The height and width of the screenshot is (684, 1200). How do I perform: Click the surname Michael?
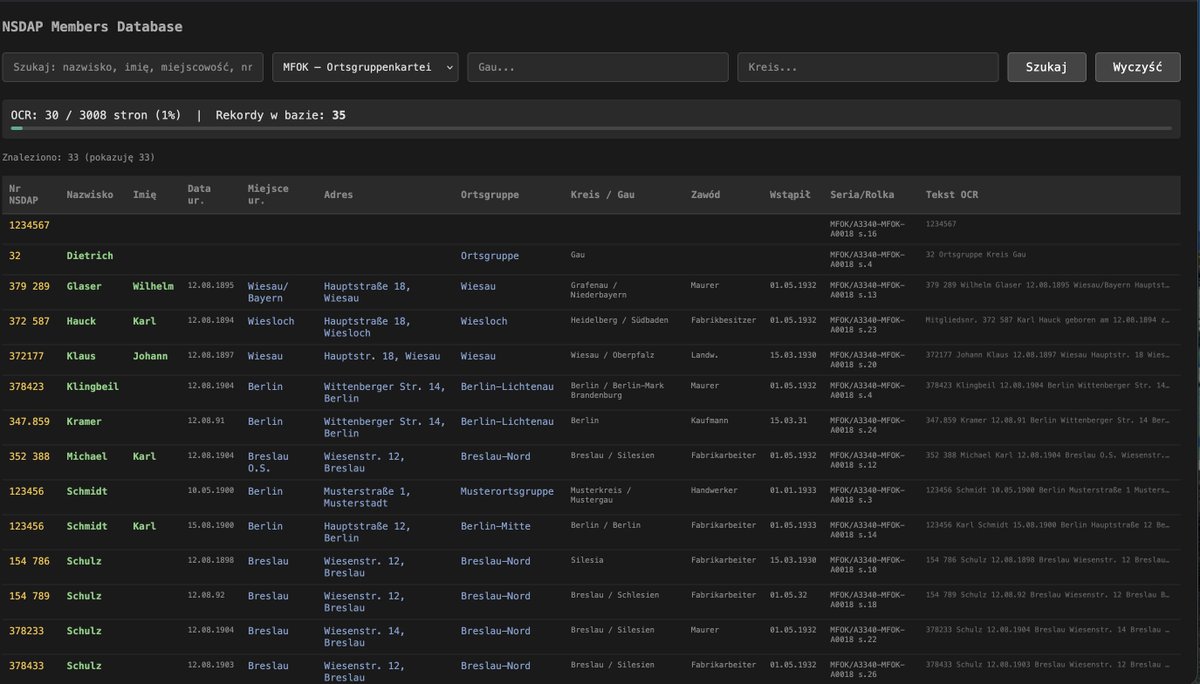87,456
